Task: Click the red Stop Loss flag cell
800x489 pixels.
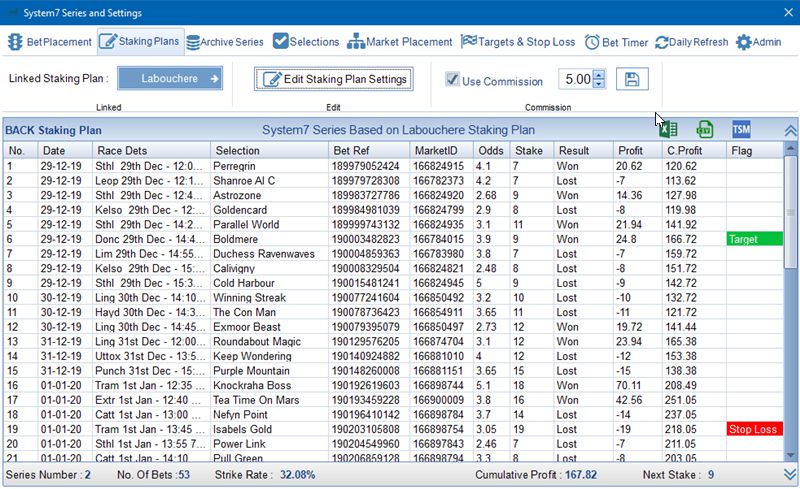Action: [x=754, y=429]
